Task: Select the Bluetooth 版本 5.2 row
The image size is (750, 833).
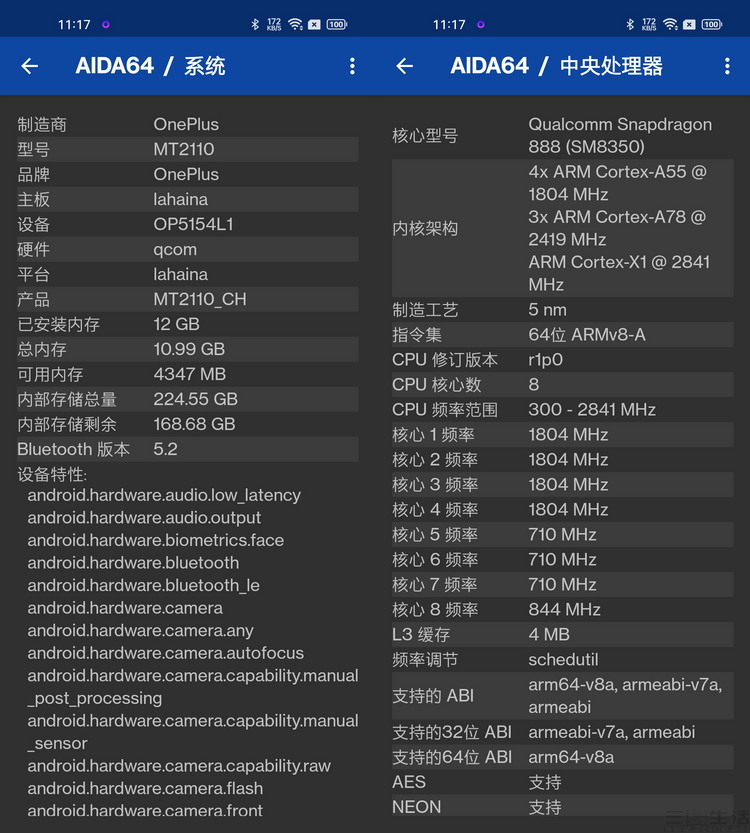Action: 188,449
